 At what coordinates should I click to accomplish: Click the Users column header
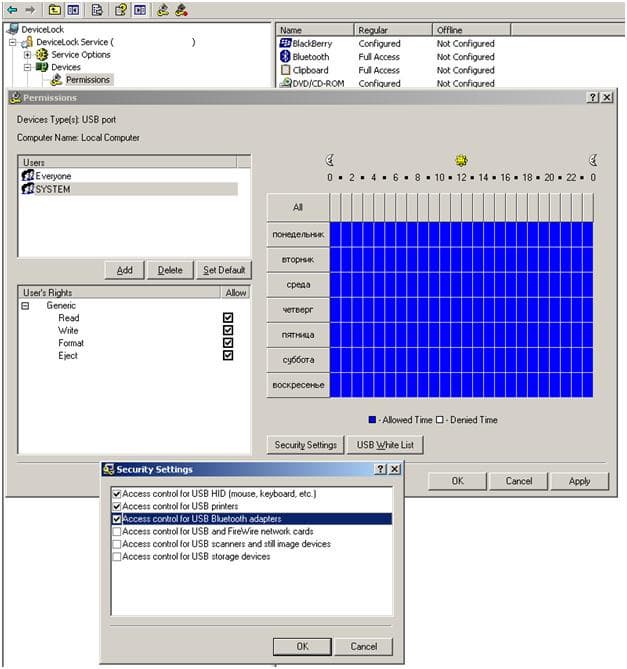pyautogui.click(x=128, y=162)
